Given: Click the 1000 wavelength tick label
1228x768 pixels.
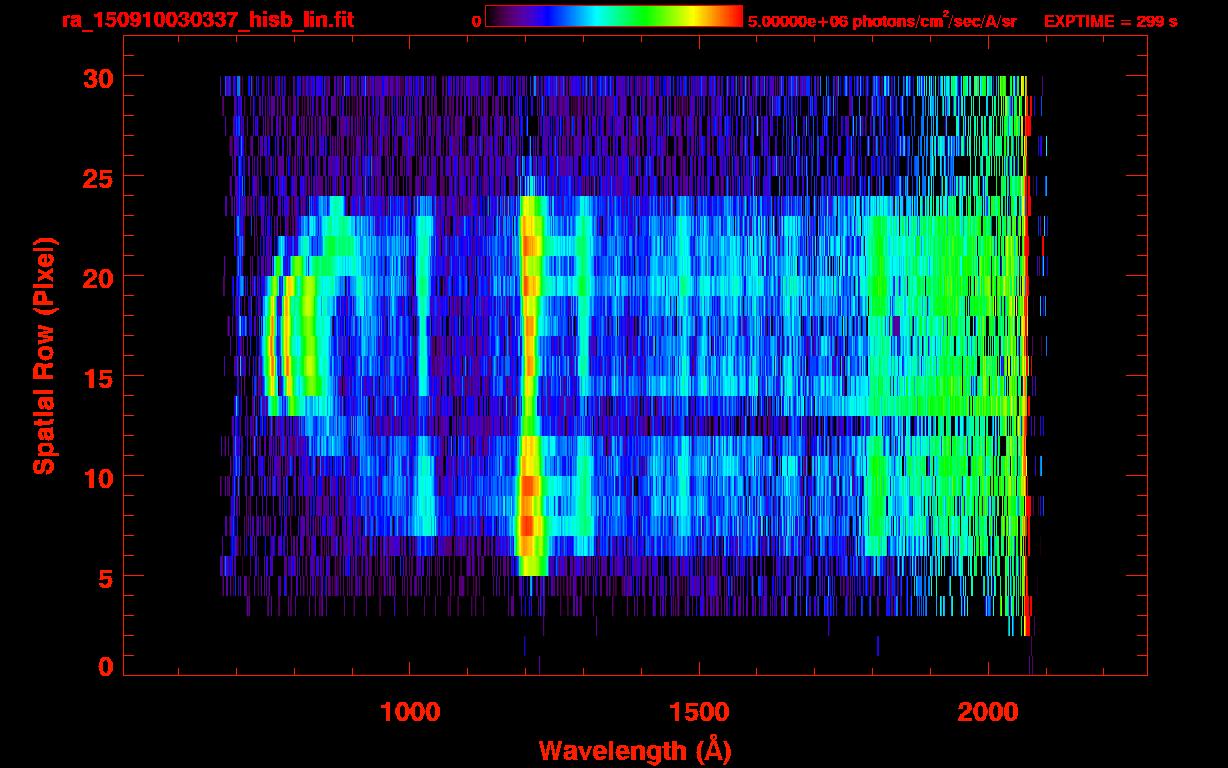Looking at the screenshot, I should coord(410,712).
